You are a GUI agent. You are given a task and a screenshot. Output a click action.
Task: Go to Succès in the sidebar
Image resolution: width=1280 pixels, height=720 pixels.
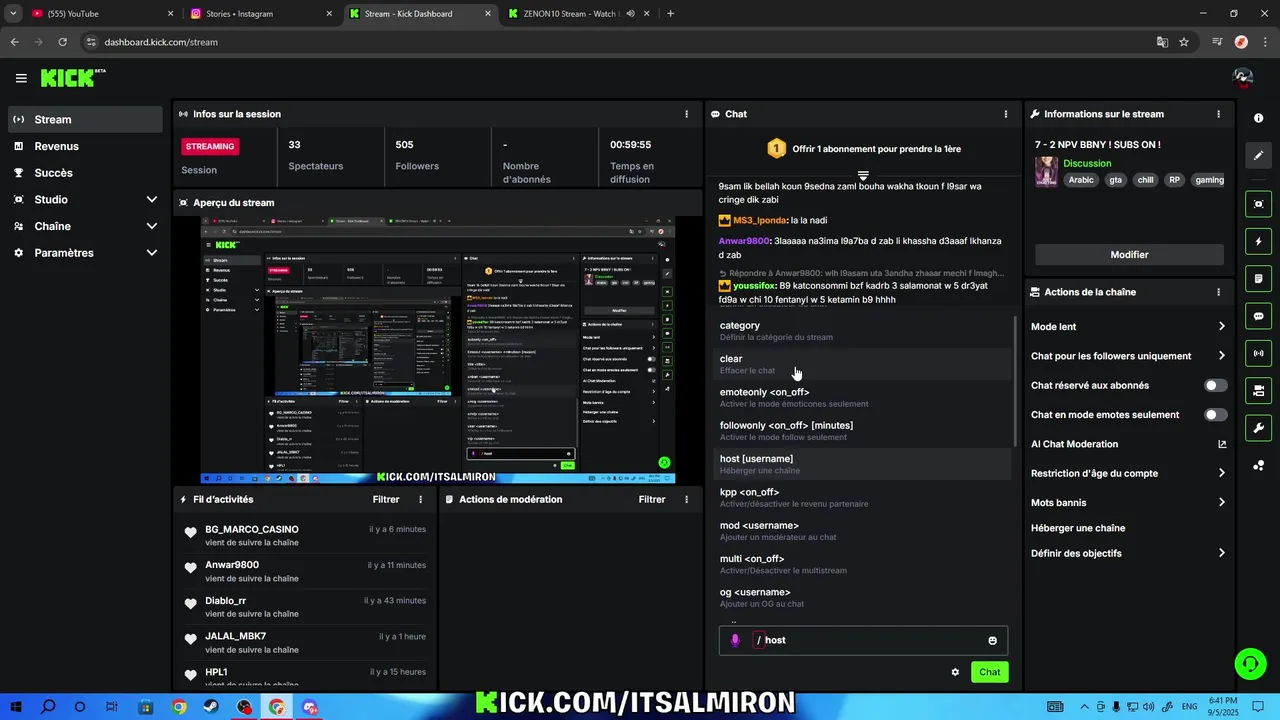[85, 173]
